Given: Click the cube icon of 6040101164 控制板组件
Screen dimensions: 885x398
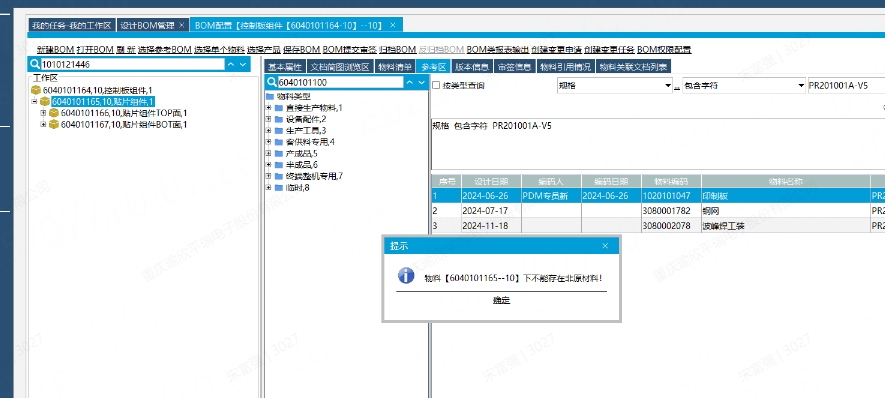Looking at the screenshot, I should click(36, 90).
